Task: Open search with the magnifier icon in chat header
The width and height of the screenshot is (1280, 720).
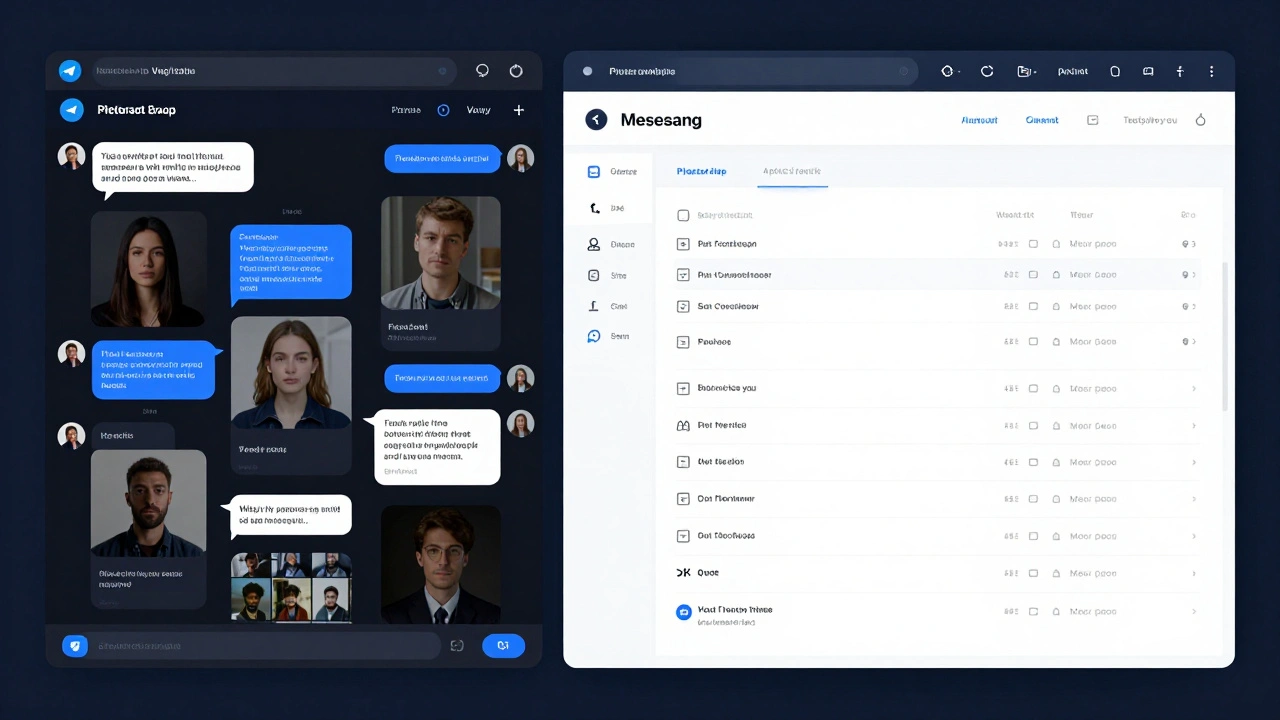Action: point(482,70)
